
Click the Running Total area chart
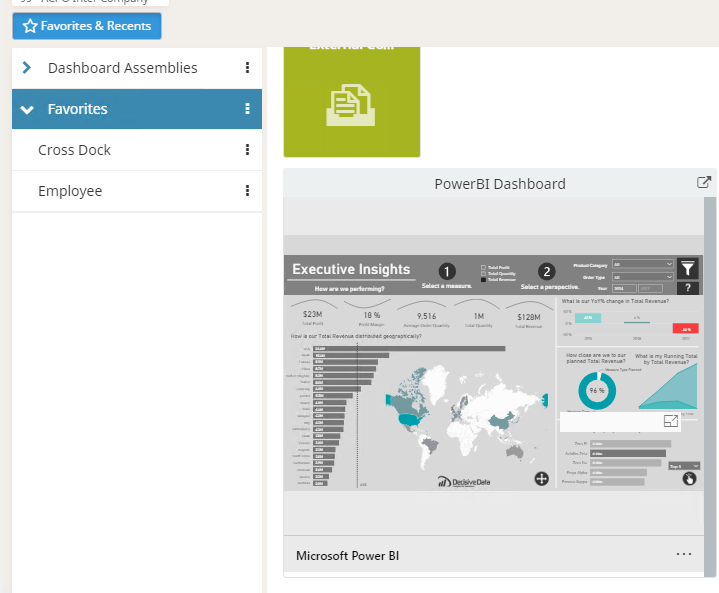coord(668,387)
